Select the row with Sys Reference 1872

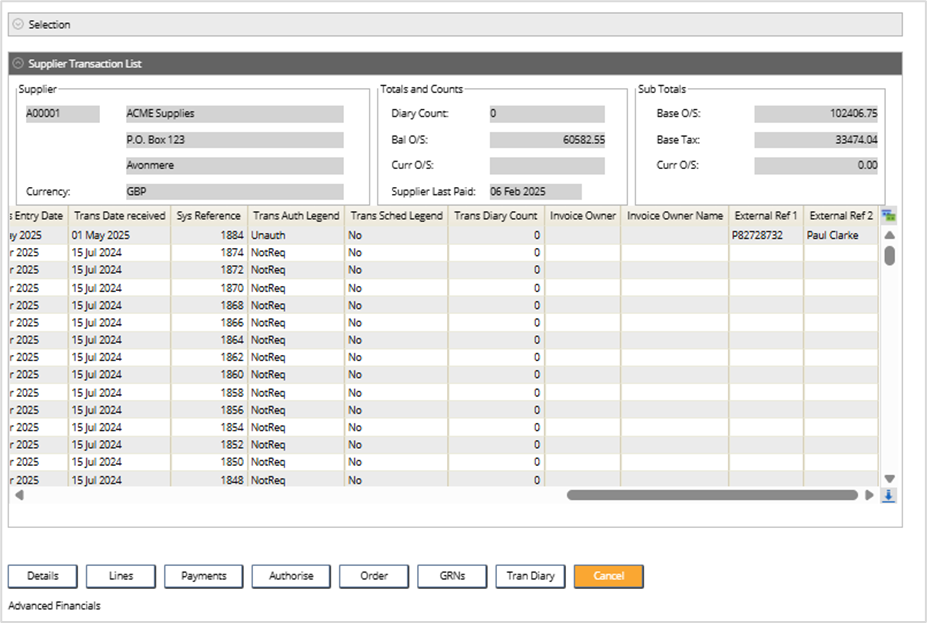(x=443, y=270)
